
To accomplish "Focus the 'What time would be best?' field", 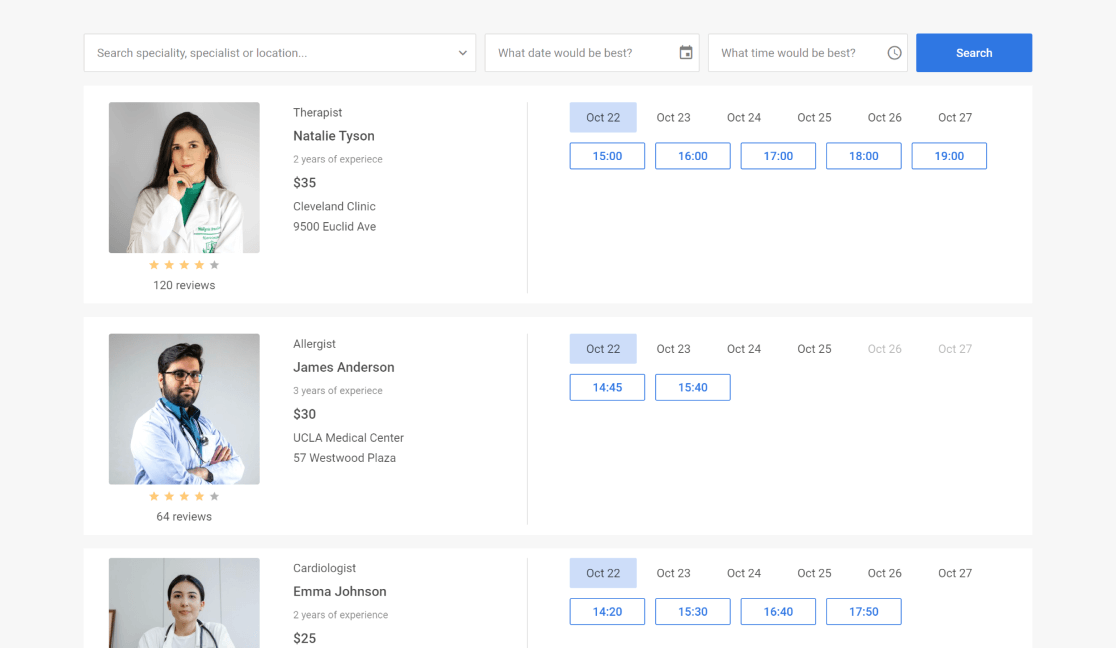I will click(807, 53).
